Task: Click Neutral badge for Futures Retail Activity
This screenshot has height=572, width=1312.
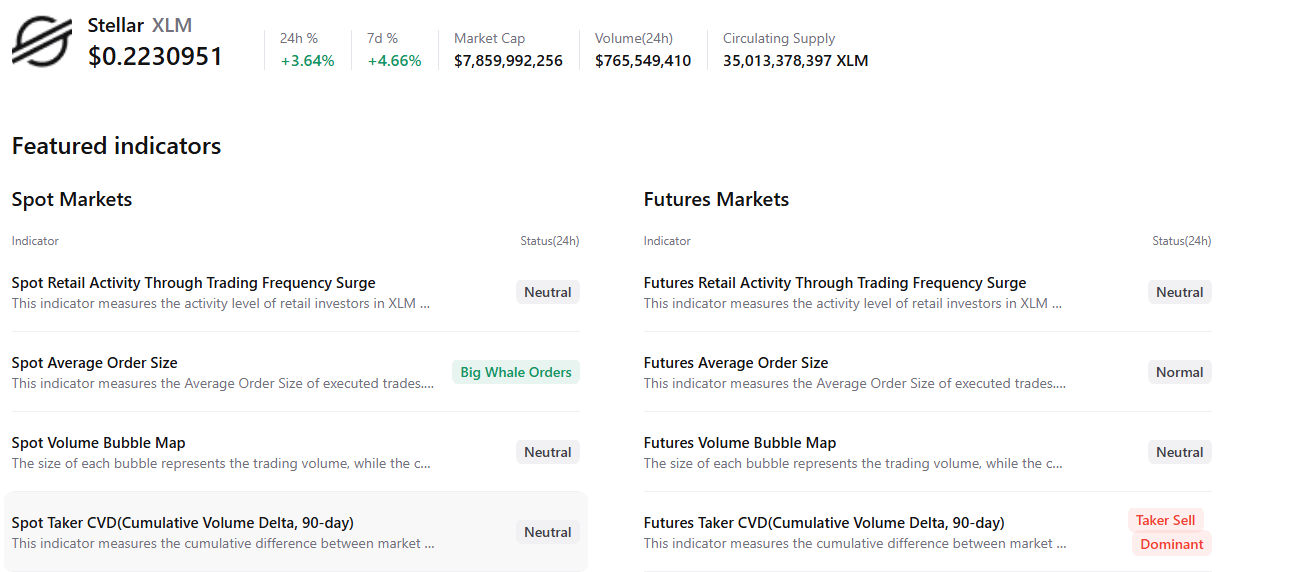Action: (x=1180, y=292)
